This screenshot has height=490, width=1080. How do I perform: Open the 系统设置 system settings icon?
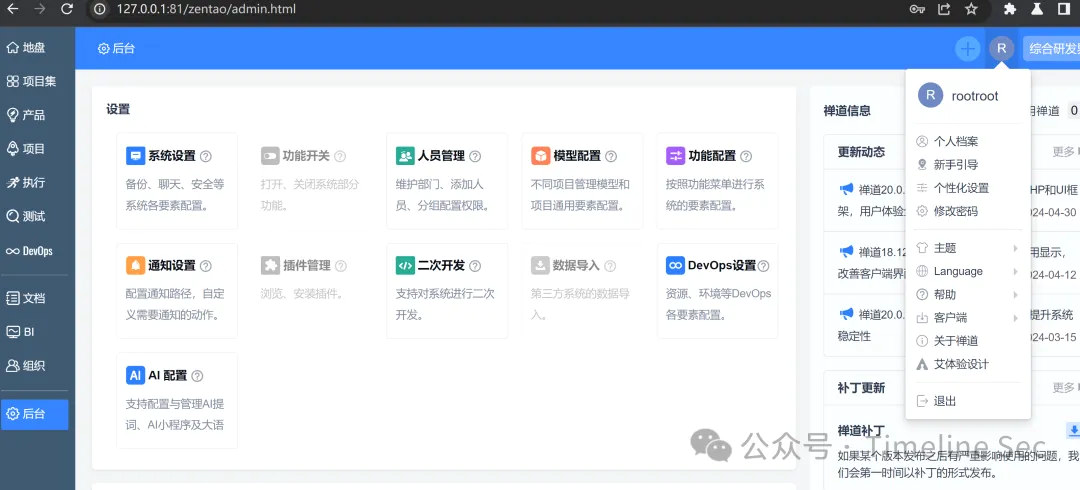pos(135,156)
